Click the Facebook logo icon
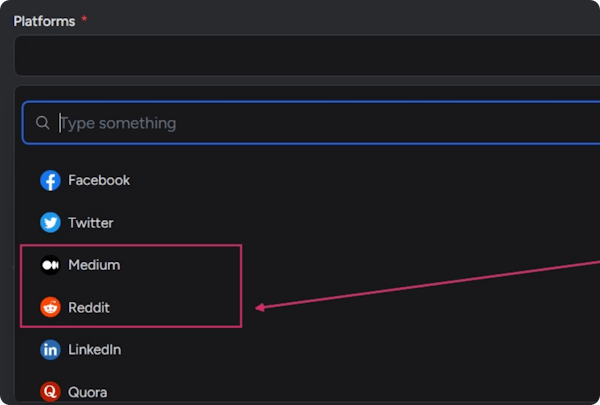 point(50,181)
